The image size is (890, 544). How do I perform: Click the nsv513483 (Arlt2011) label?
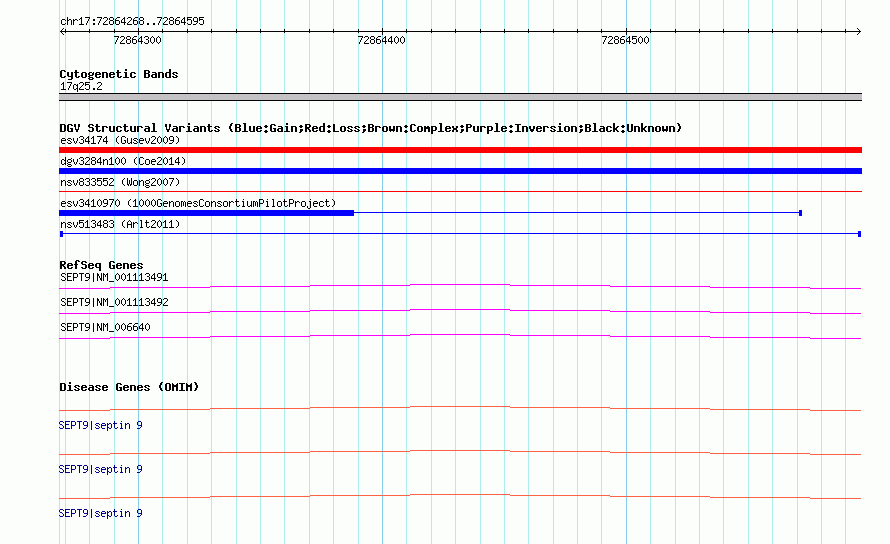coord(120,224)
